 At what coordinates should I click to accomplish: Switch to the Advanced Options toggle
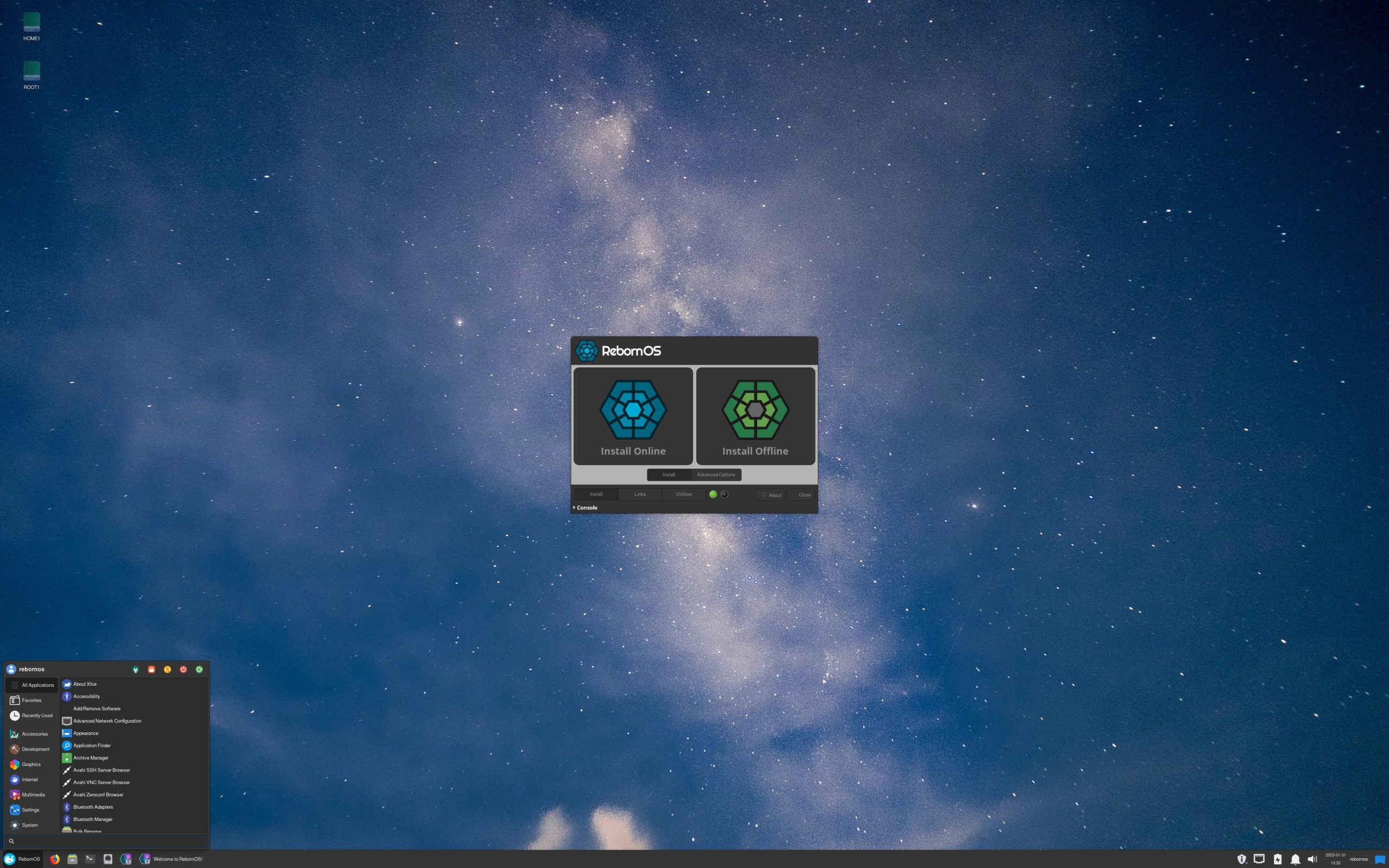pyautogui.click(x=715, y=475)
